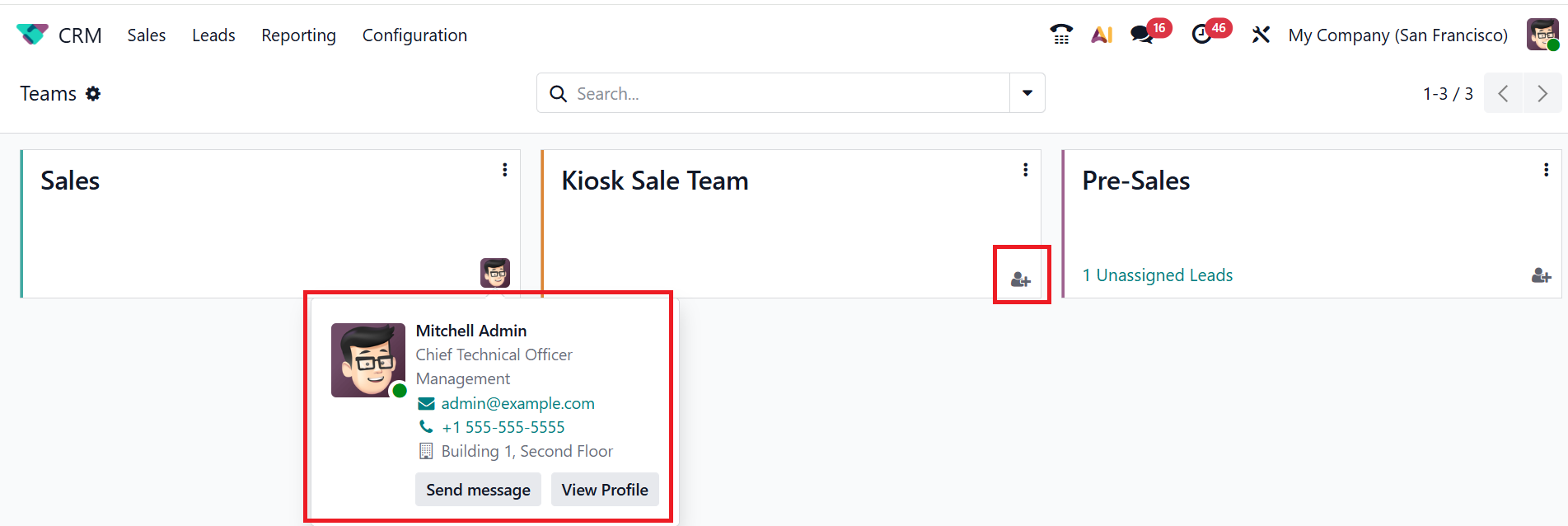Click the CRM app logo icon
Viewport: 1568px width, 526px height.
coord(32,35)
